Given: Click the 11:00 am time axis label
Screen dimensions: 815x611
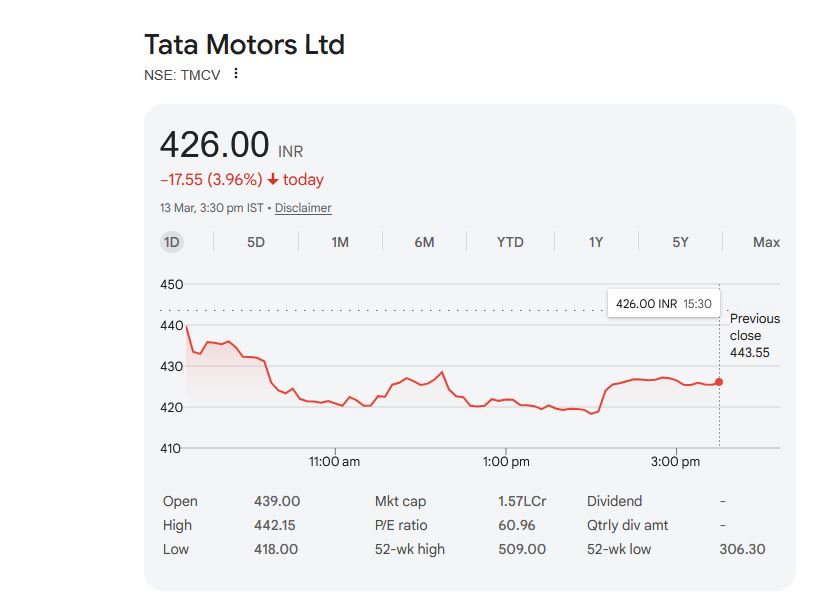Looking at the screenshot, I should point(334,462).
